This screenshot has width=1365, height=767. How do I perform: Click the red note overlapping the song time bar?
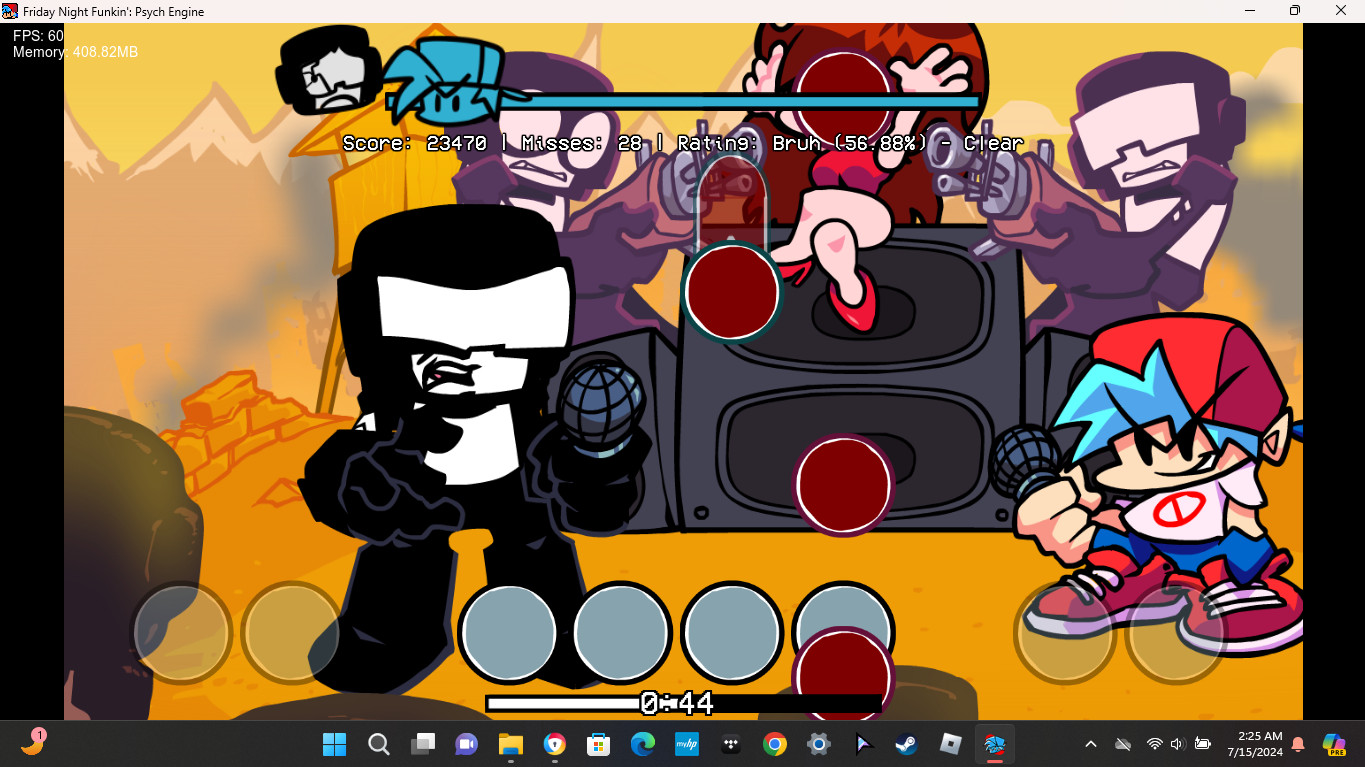(x=843, y=674)
